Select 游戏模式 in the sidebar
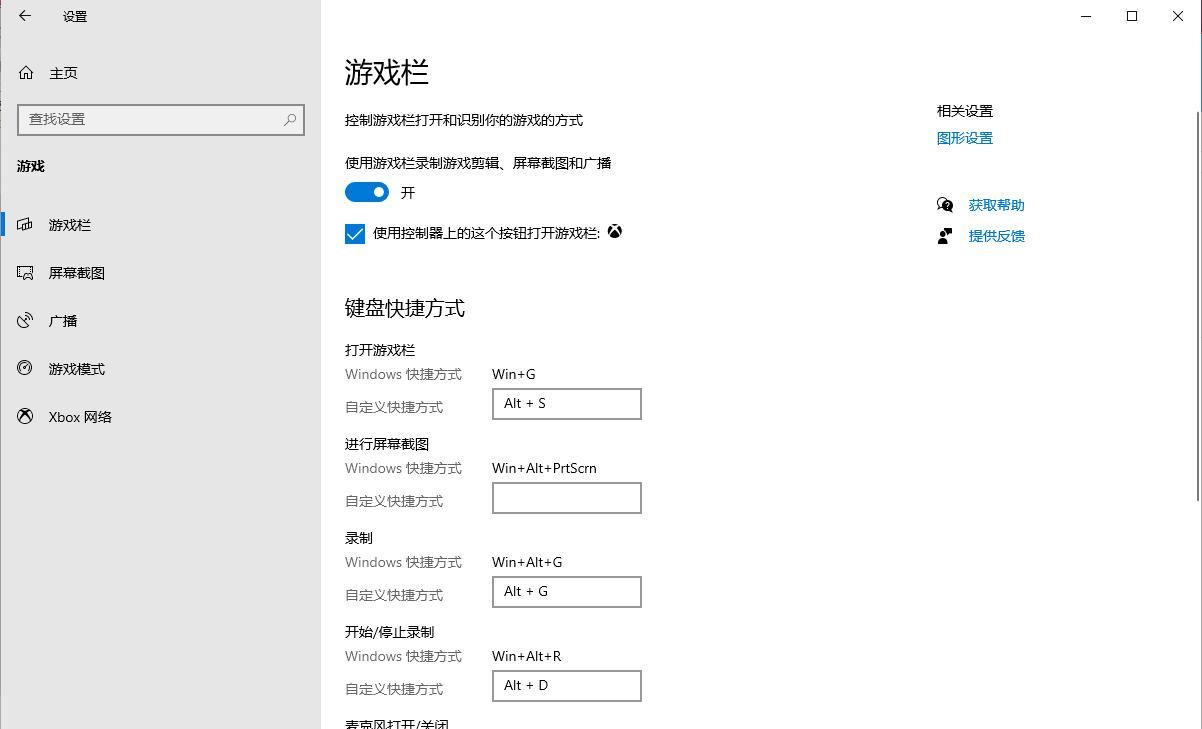1202x729 pixels. click(x=77, y=369)
